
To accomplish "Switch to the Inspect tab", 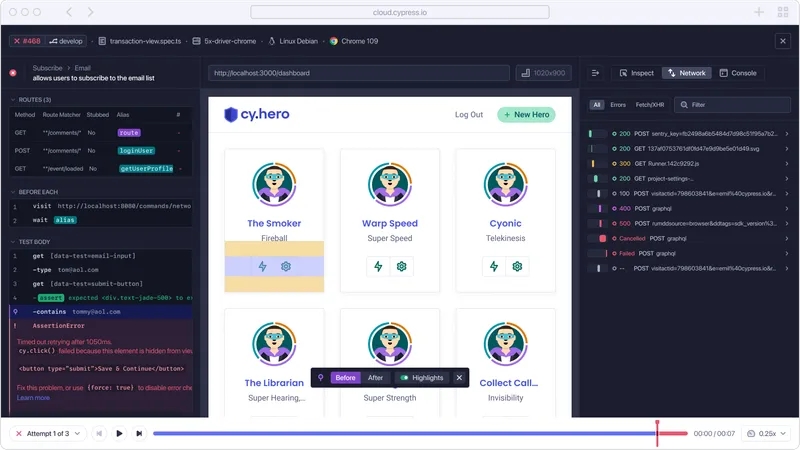I will pos(637,73).
